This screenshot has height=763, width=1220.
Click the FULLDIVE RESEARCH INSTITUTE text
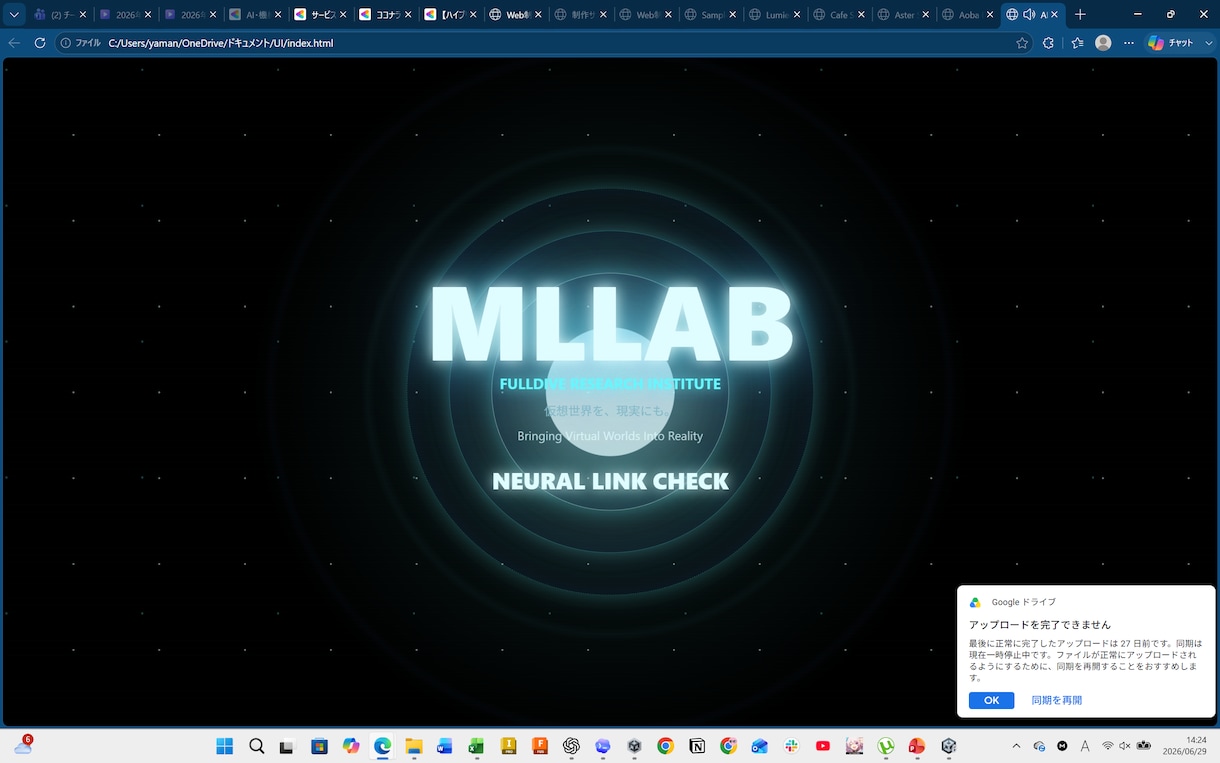tap(610, 384)
